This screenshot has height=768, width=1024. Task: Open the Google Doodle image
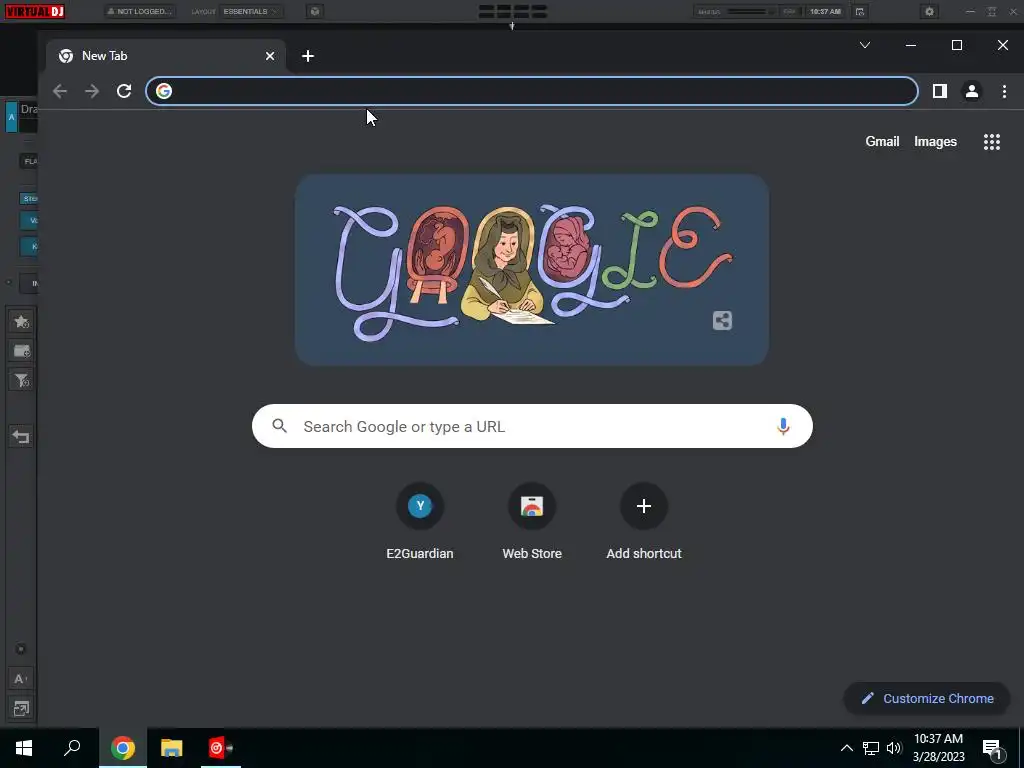pyautogui.click(x=532, y=270)
